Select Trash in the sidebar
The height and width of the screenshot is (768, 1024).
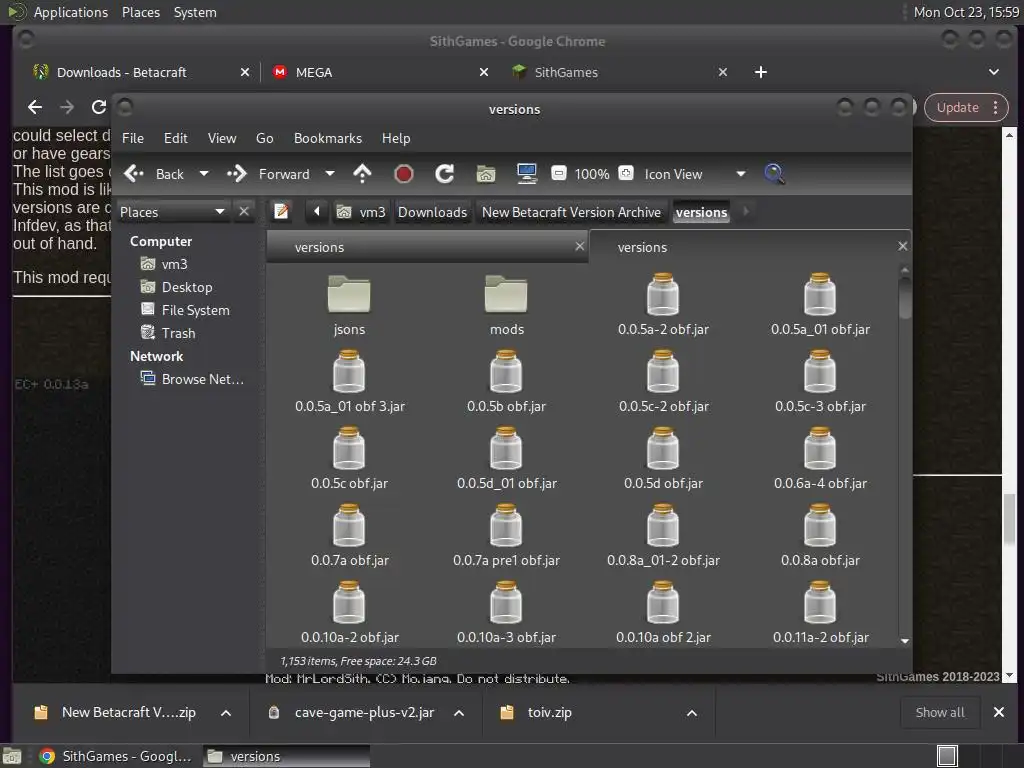[x=178, y=333]
